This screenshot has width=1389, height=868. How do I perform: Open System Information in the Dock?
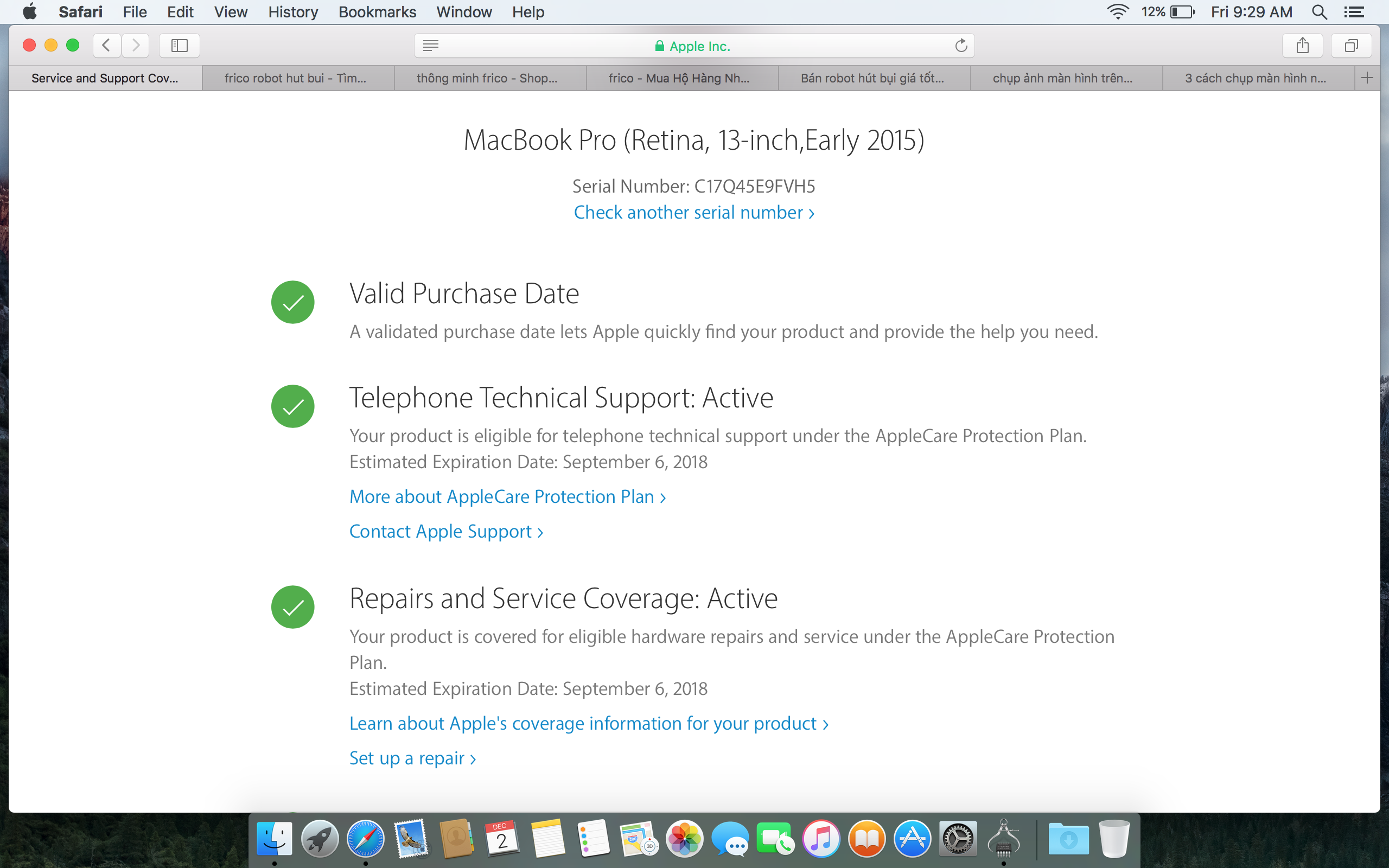tap(1003, 839)
